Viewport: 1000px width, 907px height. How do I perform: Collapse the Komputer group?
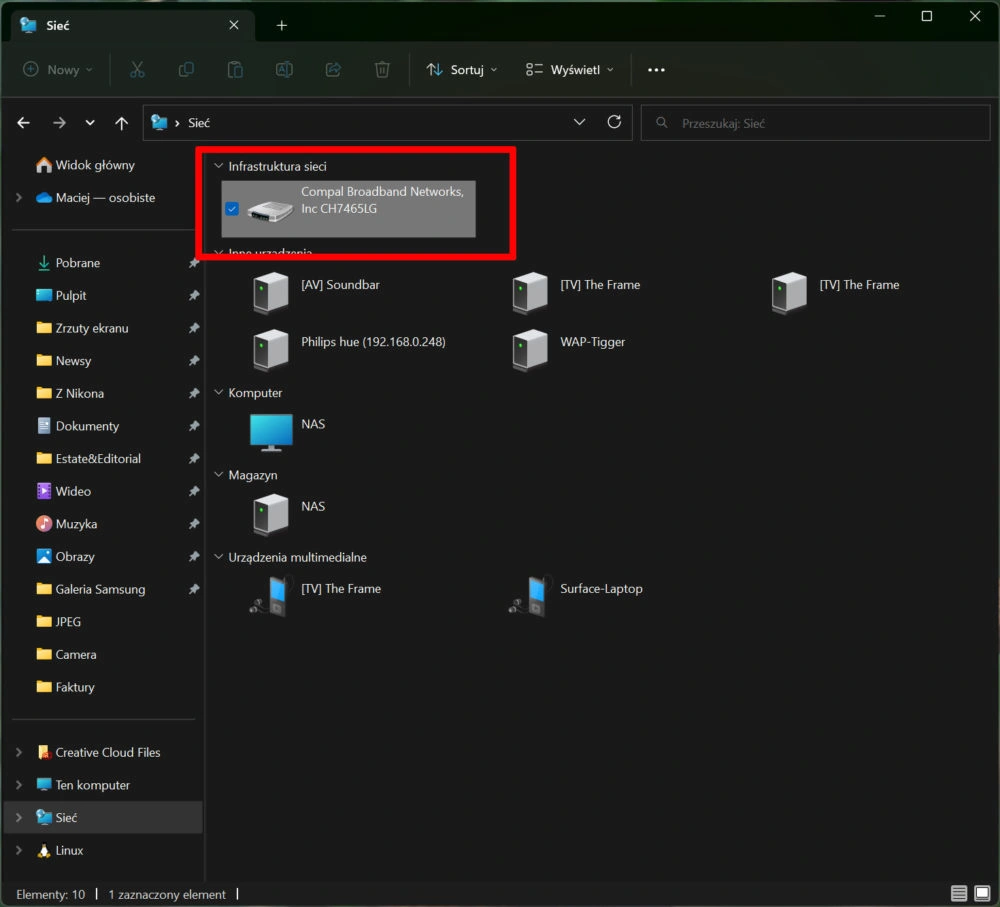coord(218,392)
